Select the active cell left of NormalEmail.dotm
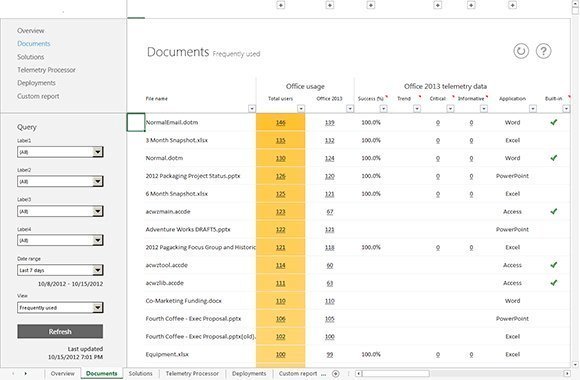This screenshot has width=580, height=380. tap(136, 122)
